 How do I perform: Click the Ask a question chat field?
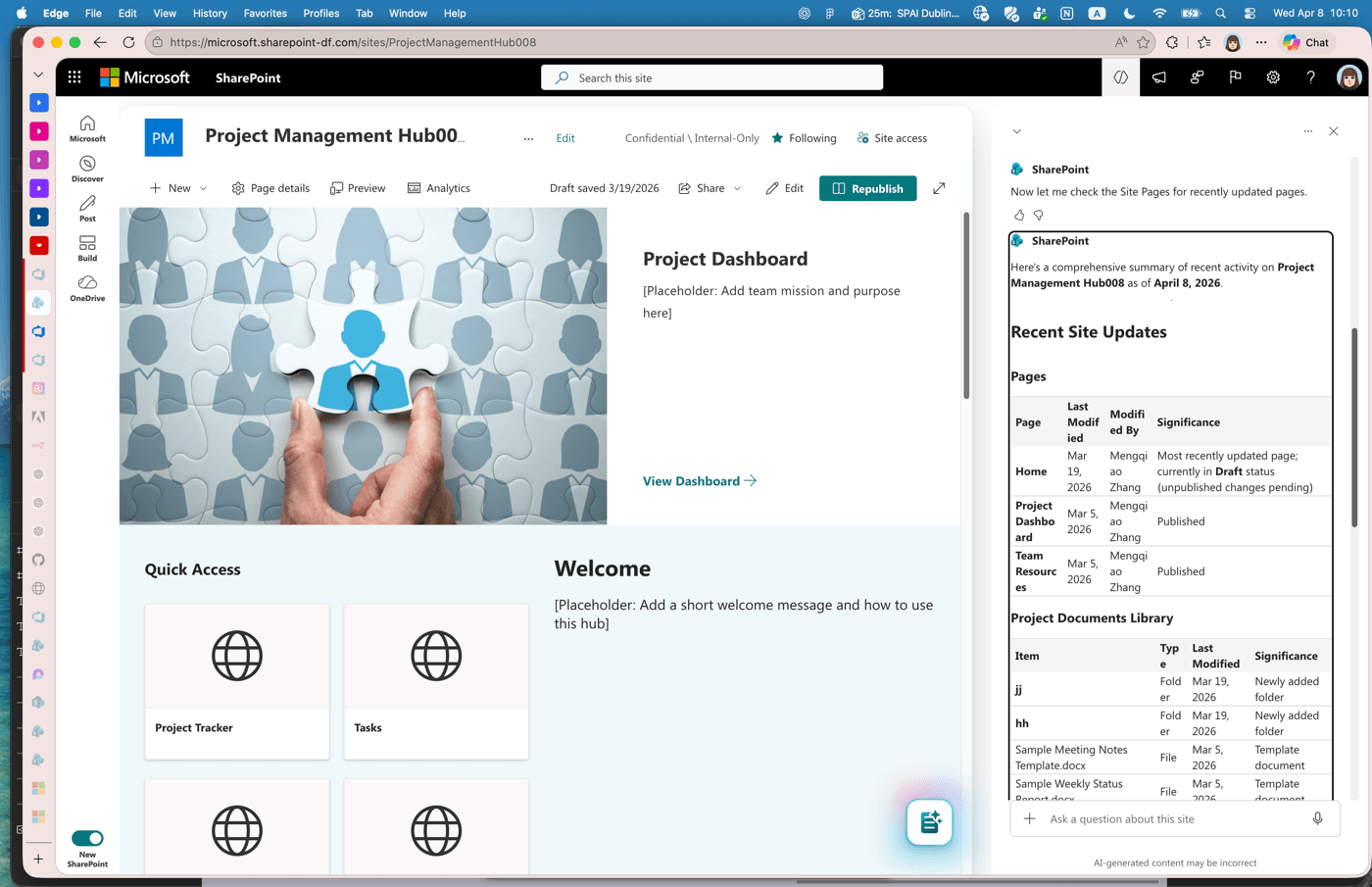(x=1174, y=818)
